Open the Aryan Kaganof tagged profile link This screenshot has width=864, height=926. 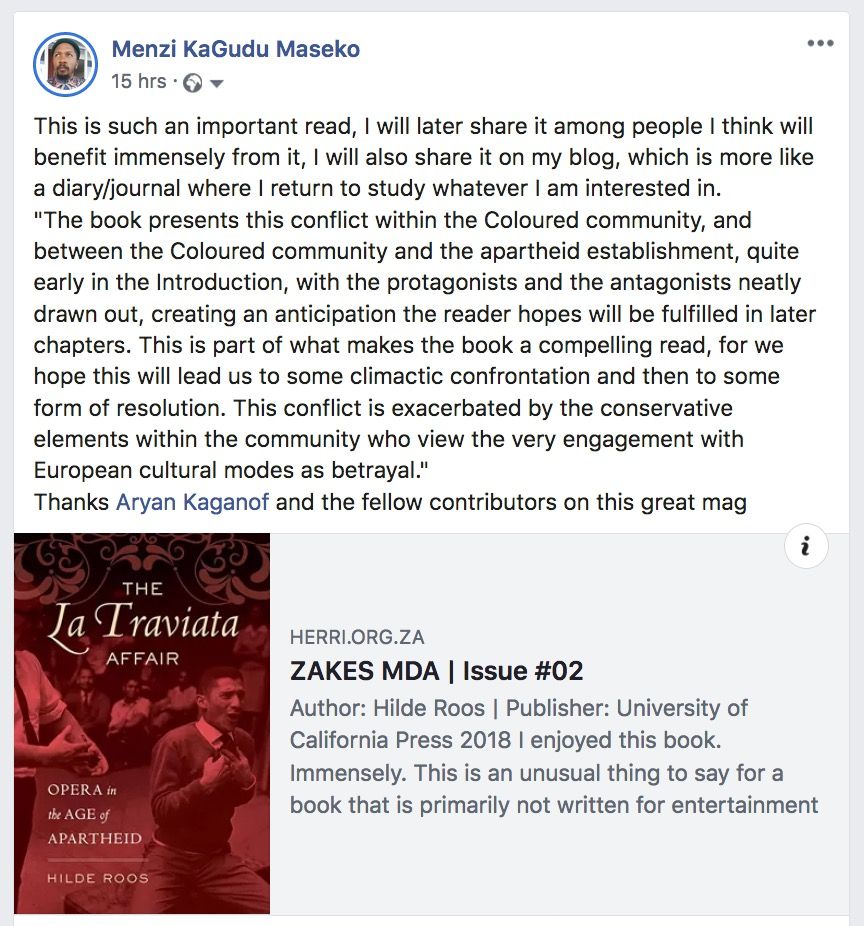(192, 502)
